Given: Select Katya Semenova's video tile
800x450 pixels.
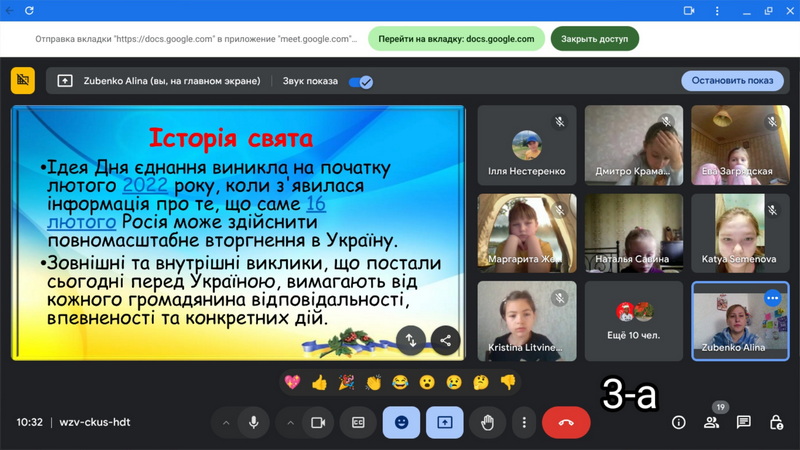Looking at the screenshot, I should (x=739, y=233).
